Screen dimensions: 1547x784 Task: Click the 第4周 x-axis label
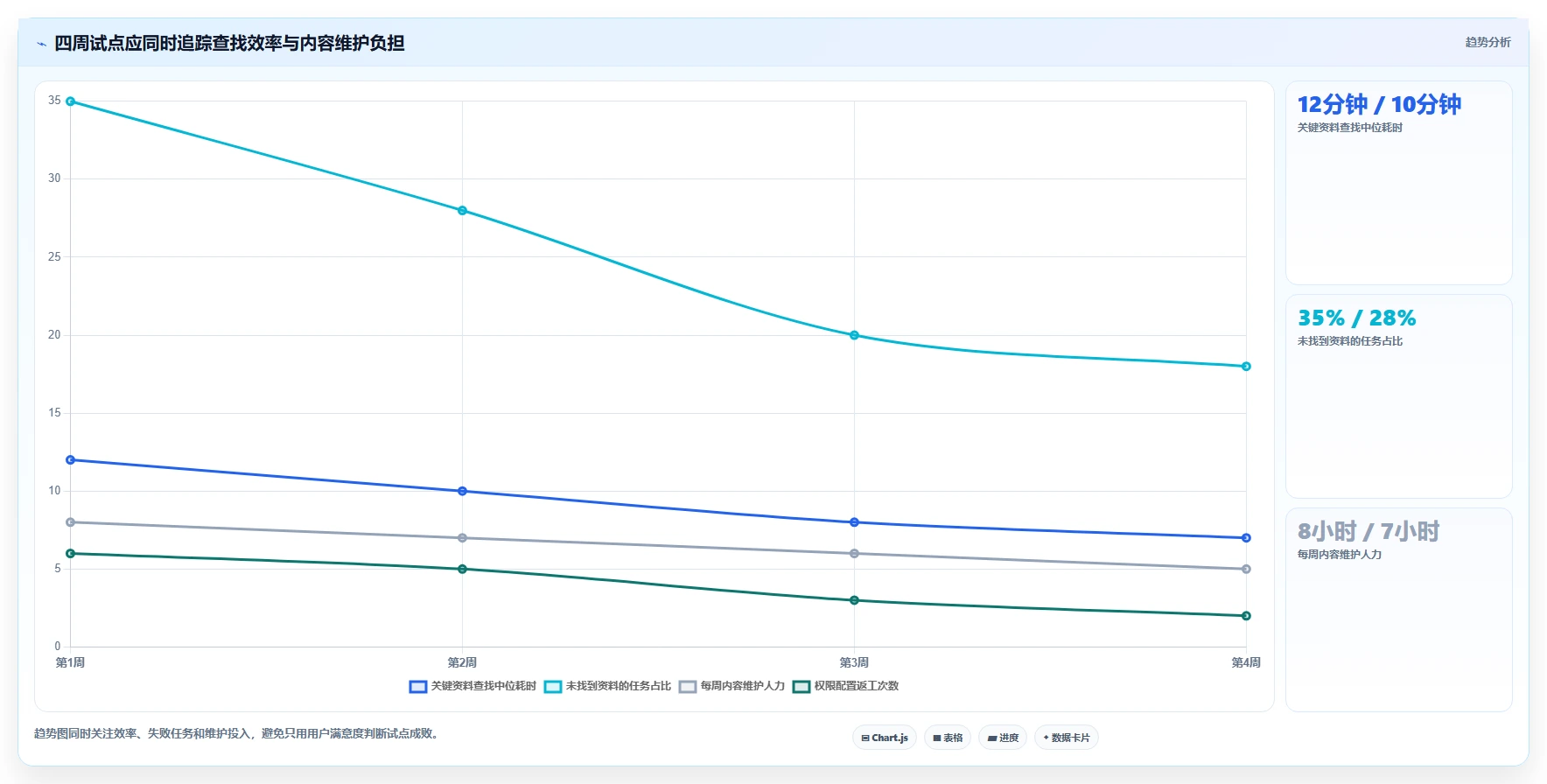tap(1246, 662)
